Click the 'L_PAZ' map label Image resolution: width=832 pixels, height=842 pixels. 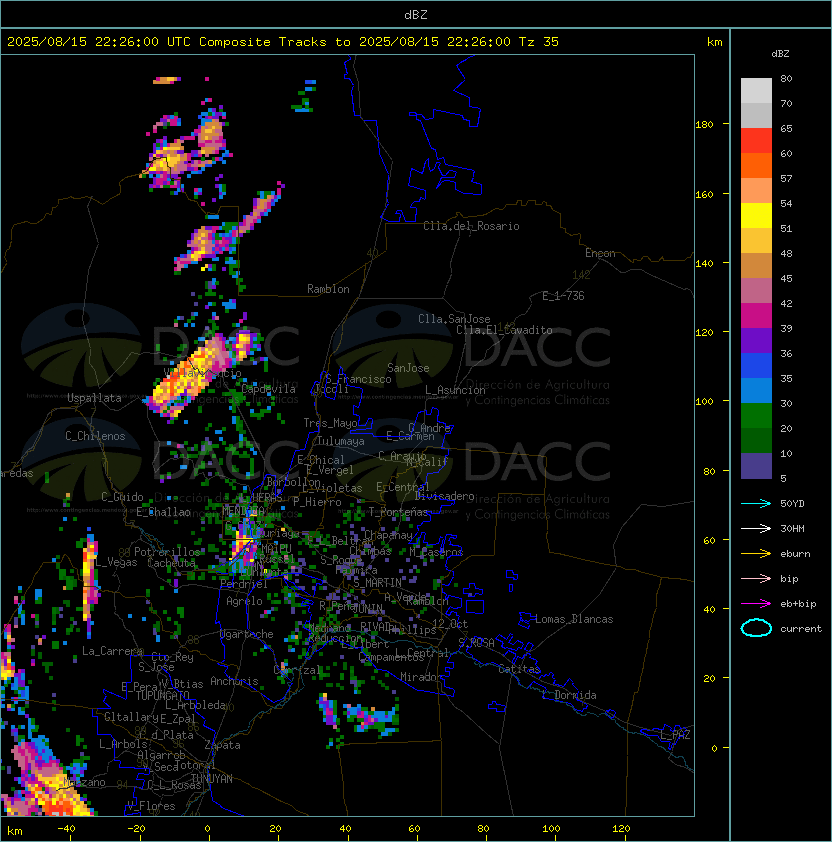click(x=675, y=735)
